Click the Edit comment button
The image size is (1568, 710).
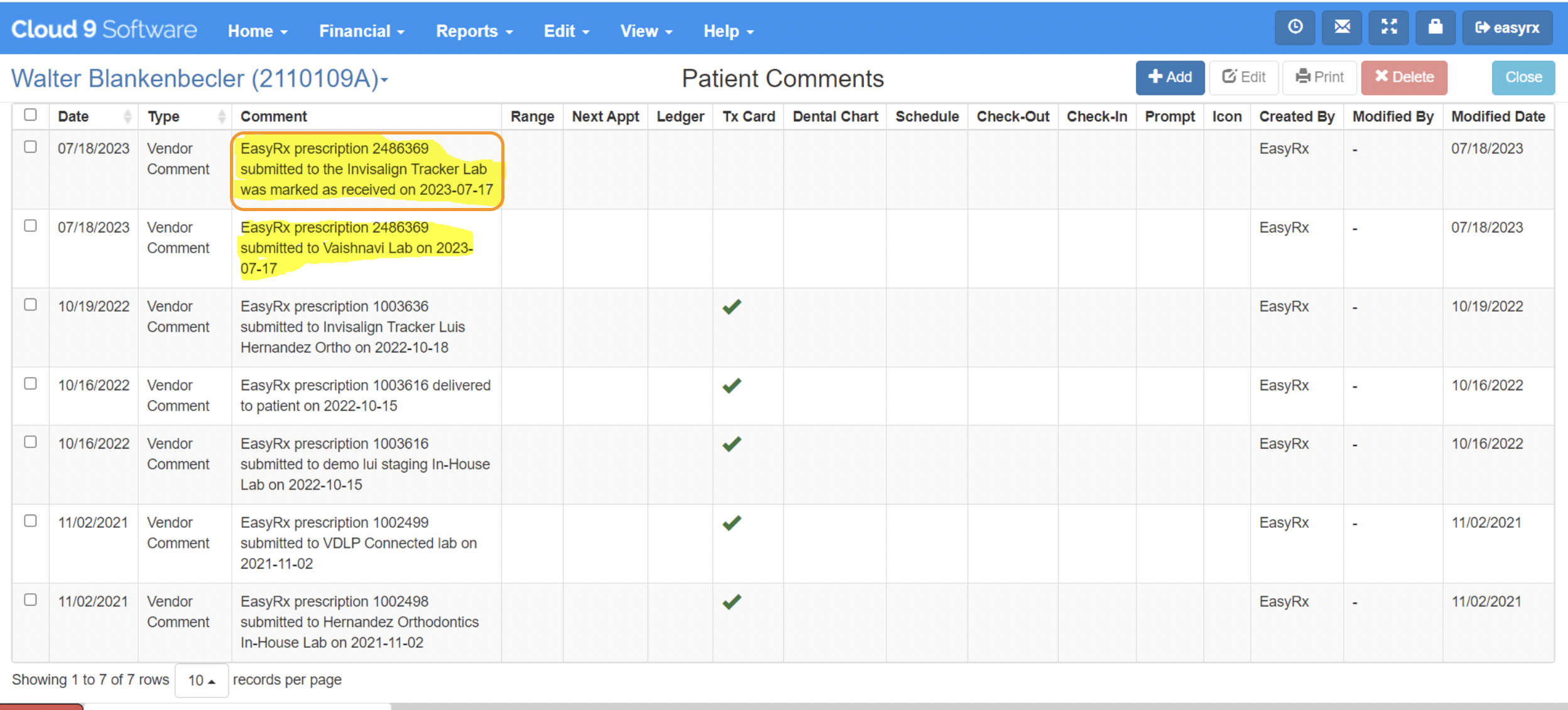point(1244,77)
